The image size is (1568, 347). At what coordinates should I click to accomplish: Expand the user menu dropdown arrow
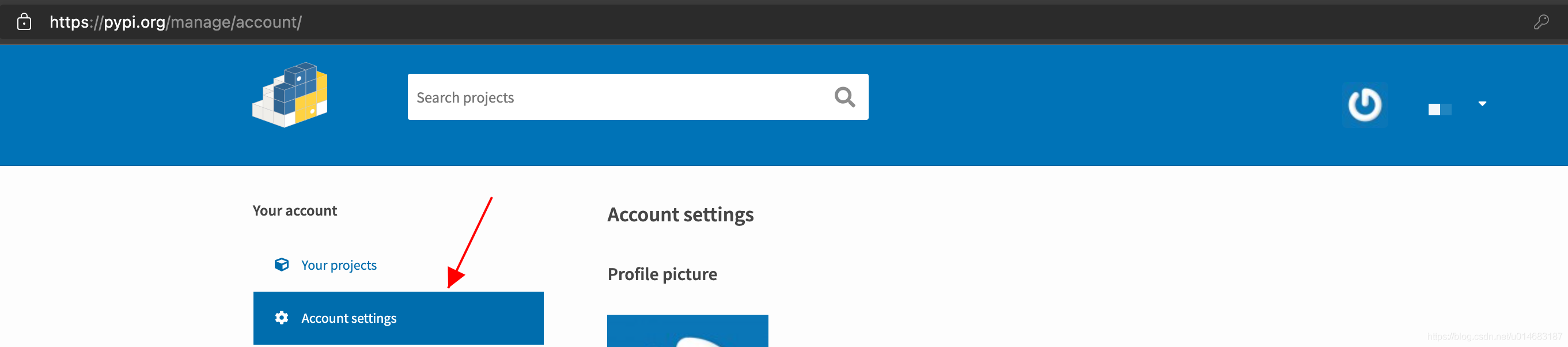[1482, 104]
